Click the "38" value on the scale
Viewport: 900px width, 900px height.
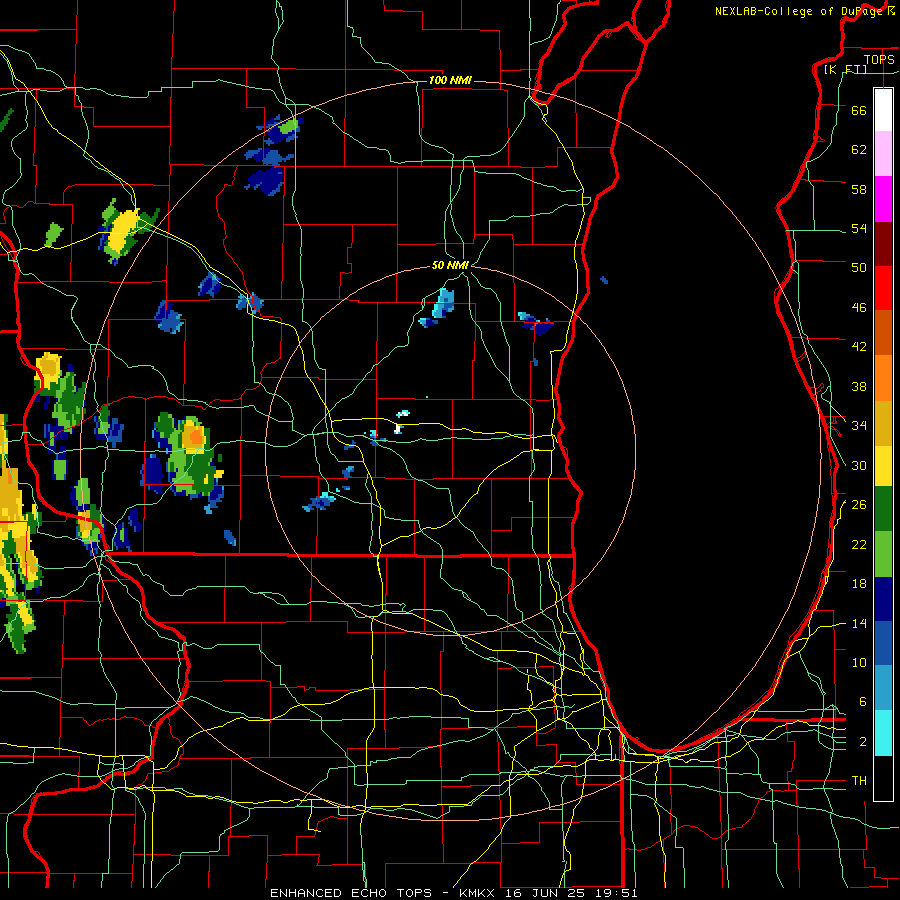pyautogui.click(x=859, y=386)
